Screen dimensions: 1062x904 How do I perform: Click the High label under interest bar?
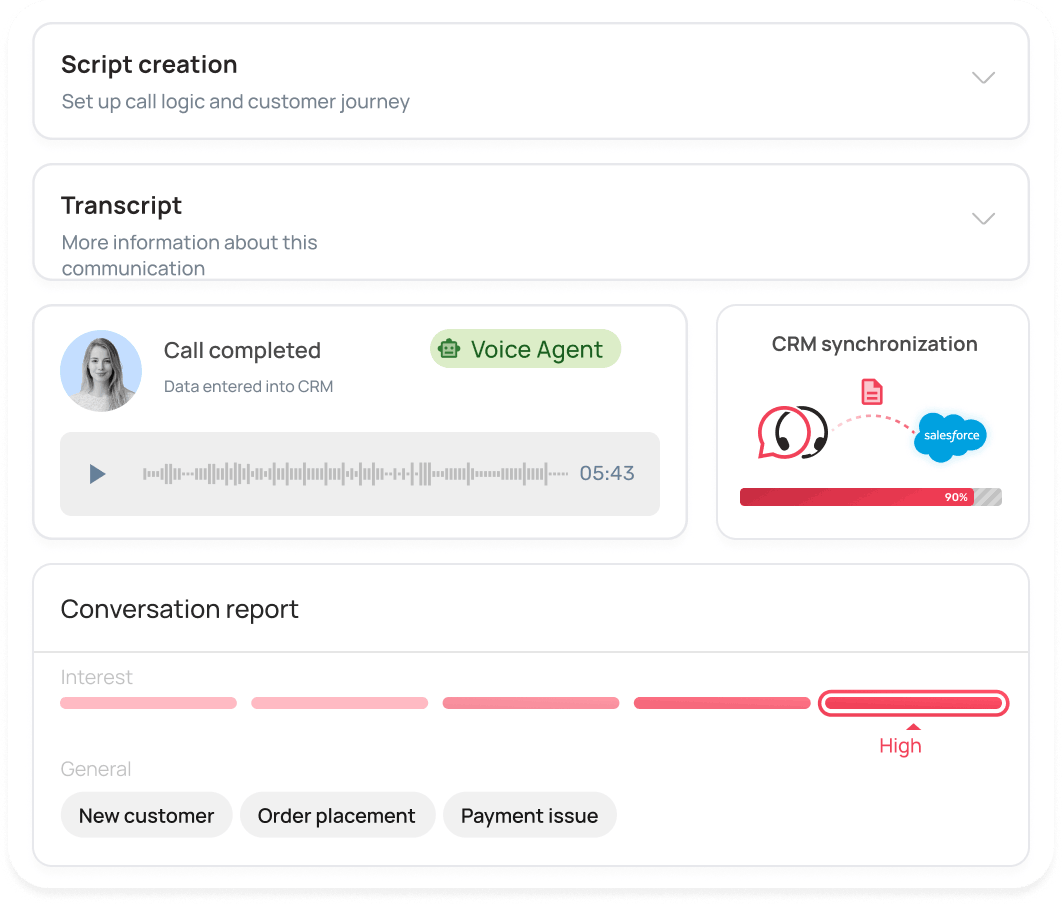coord(900,746)
